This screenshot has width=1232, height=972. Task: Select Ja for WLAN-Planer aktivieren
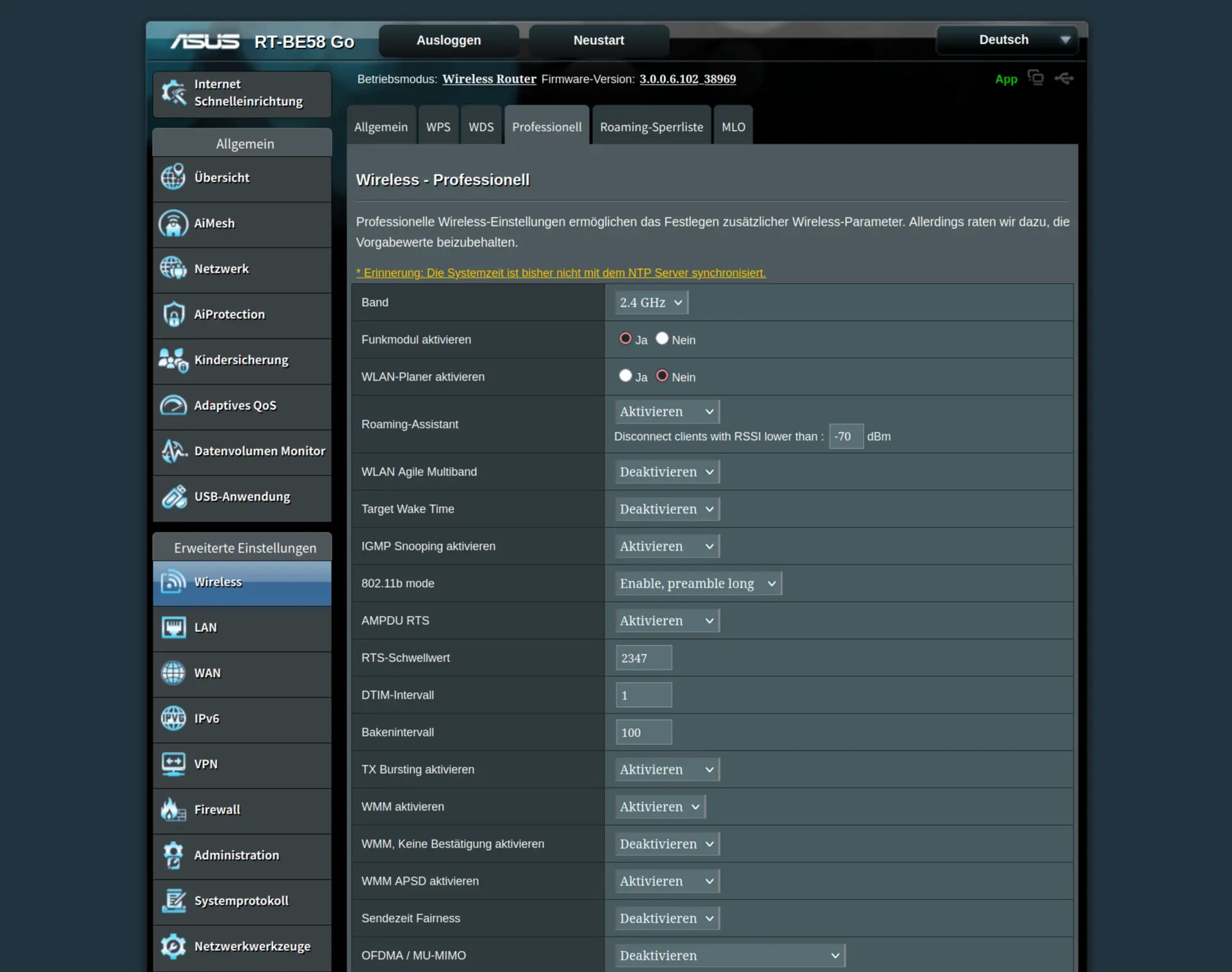625,376
